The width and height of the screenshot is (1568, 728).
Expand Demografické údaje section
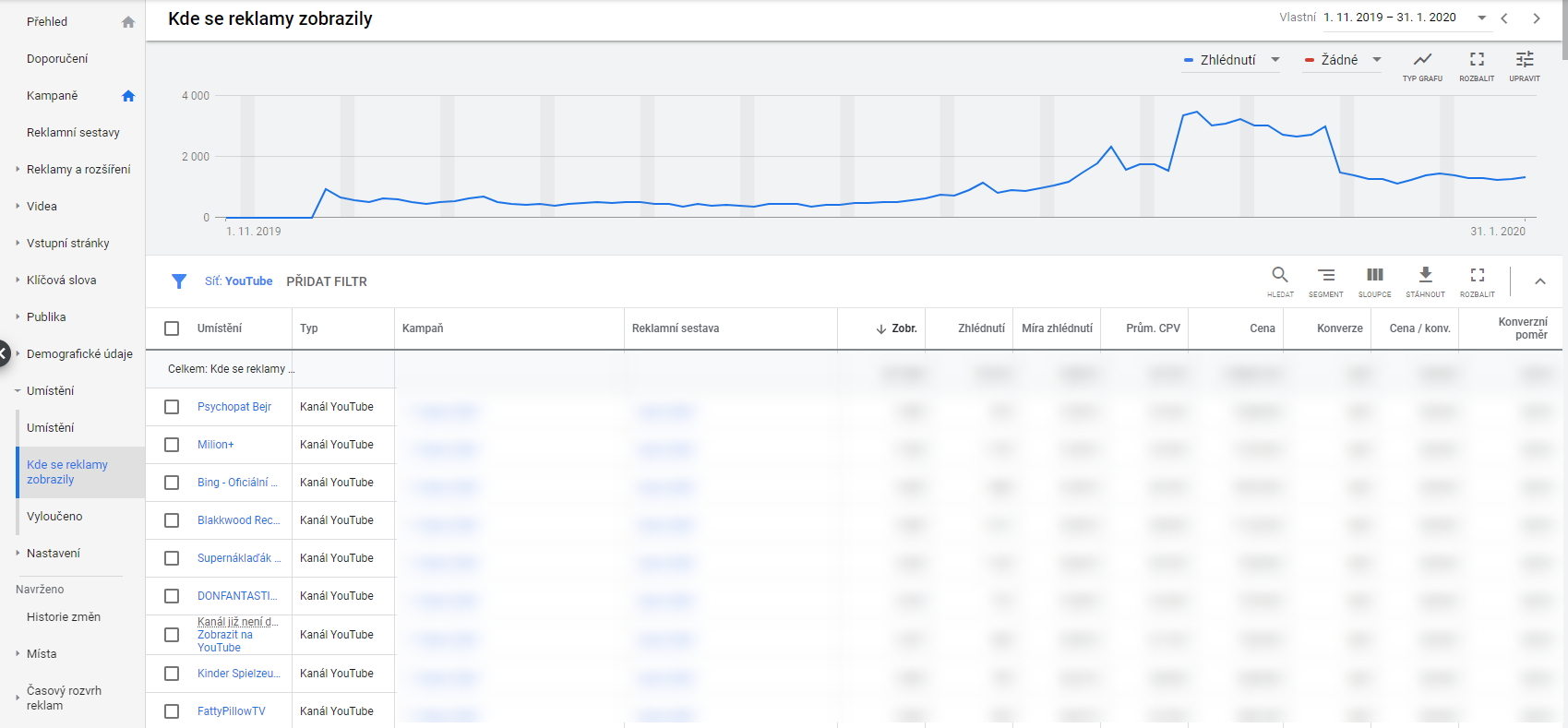(18, 353)
